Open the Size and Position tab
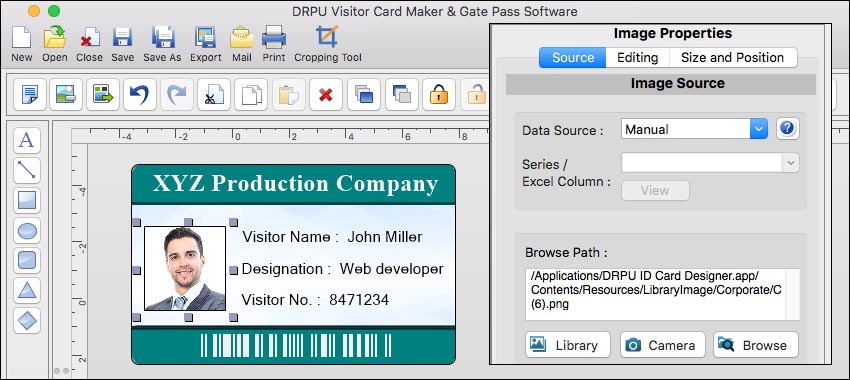 tap(733, 57)
